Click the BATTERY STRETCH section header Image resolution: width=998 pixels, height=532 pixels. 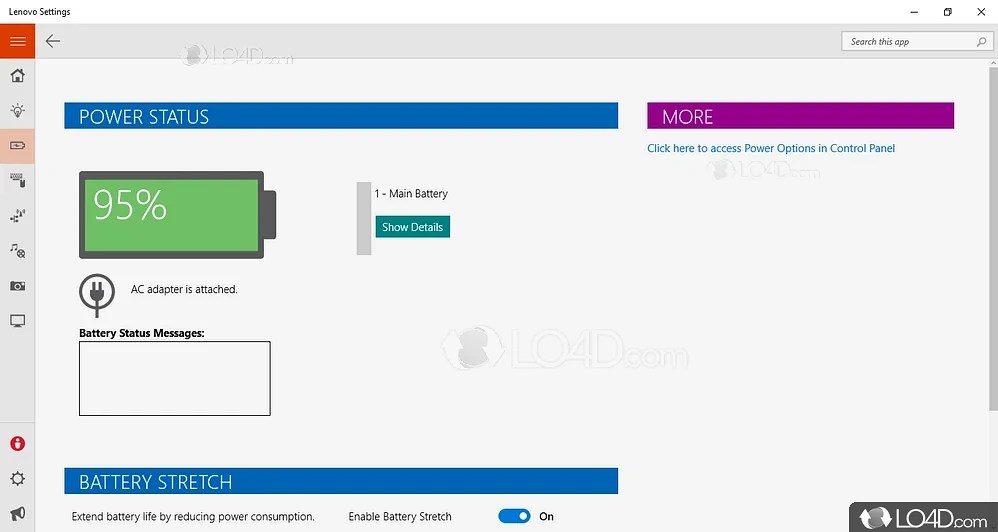(341, 481)
